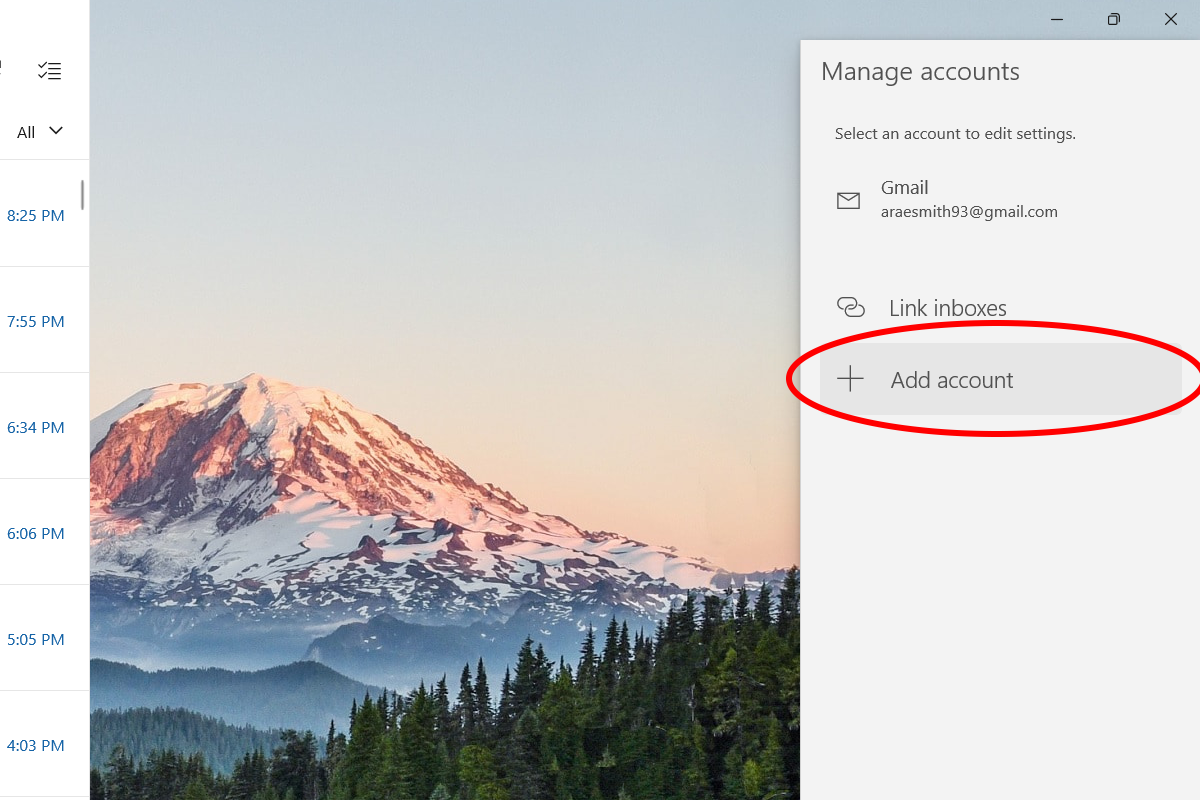Click araesmith93@gmail.com address text
This screenshot has height=800, width=1200.
(969, 212)
